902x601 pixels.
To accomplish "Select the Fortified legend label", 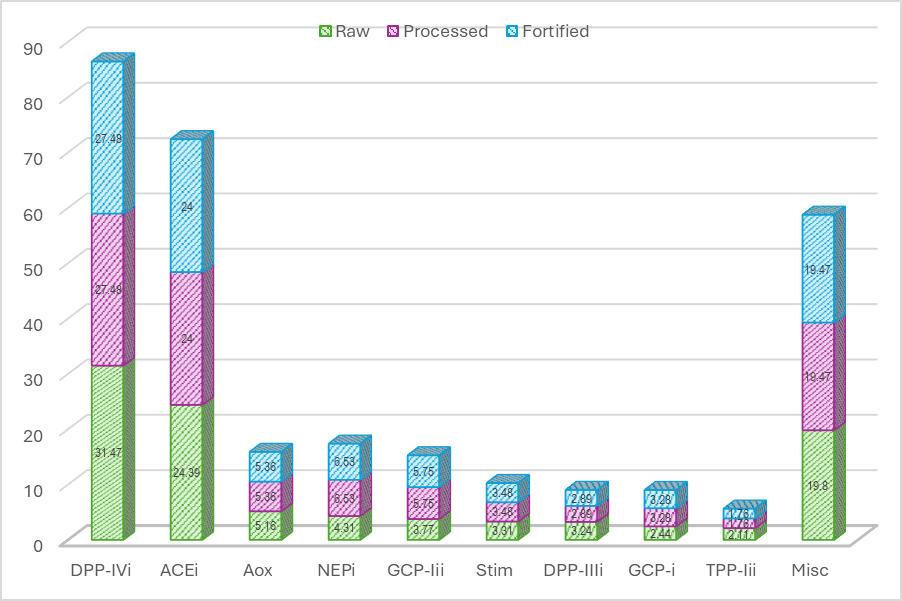I will [556, 31].
